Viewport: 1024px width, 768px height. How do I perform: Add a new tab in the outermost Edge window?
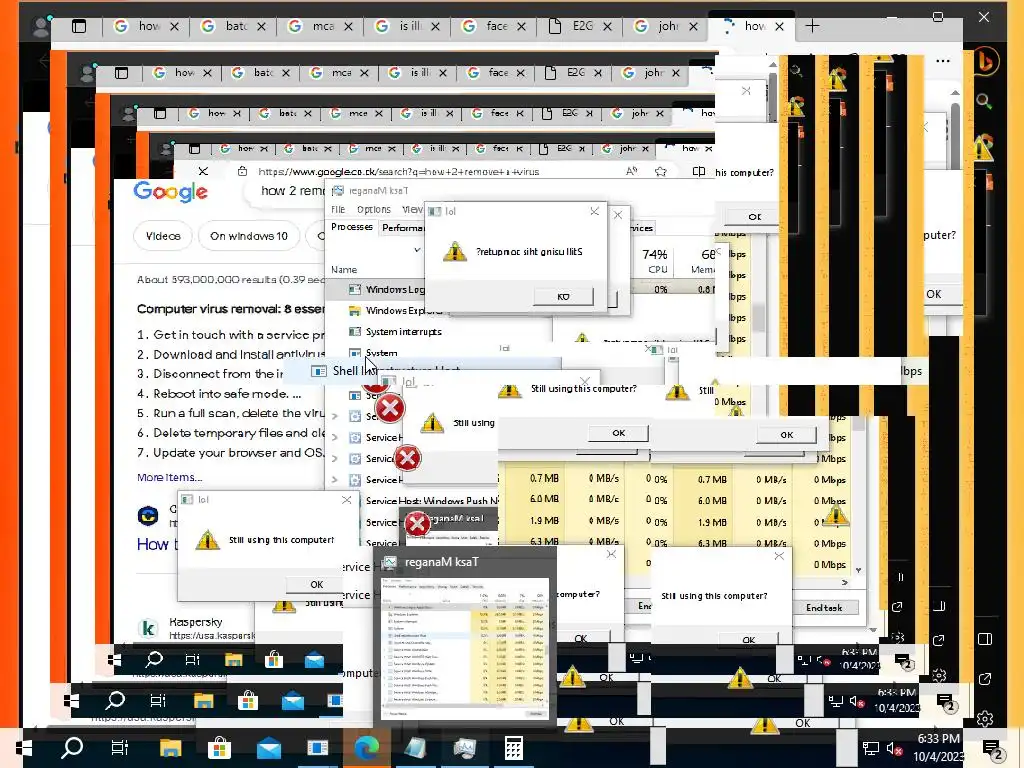812,26
